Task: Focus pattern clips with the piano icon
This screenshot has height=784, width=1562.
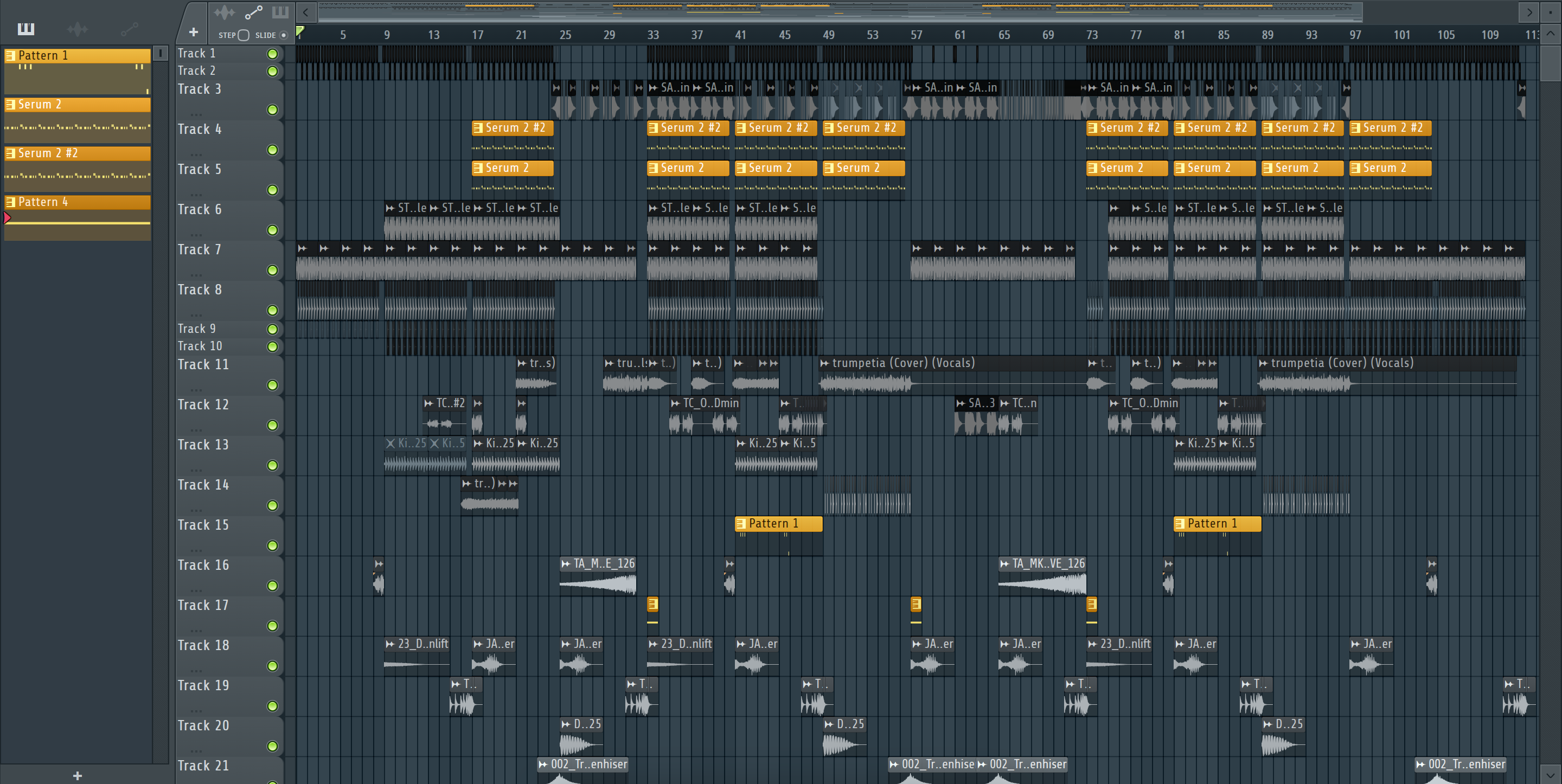Action: point(280,12)
